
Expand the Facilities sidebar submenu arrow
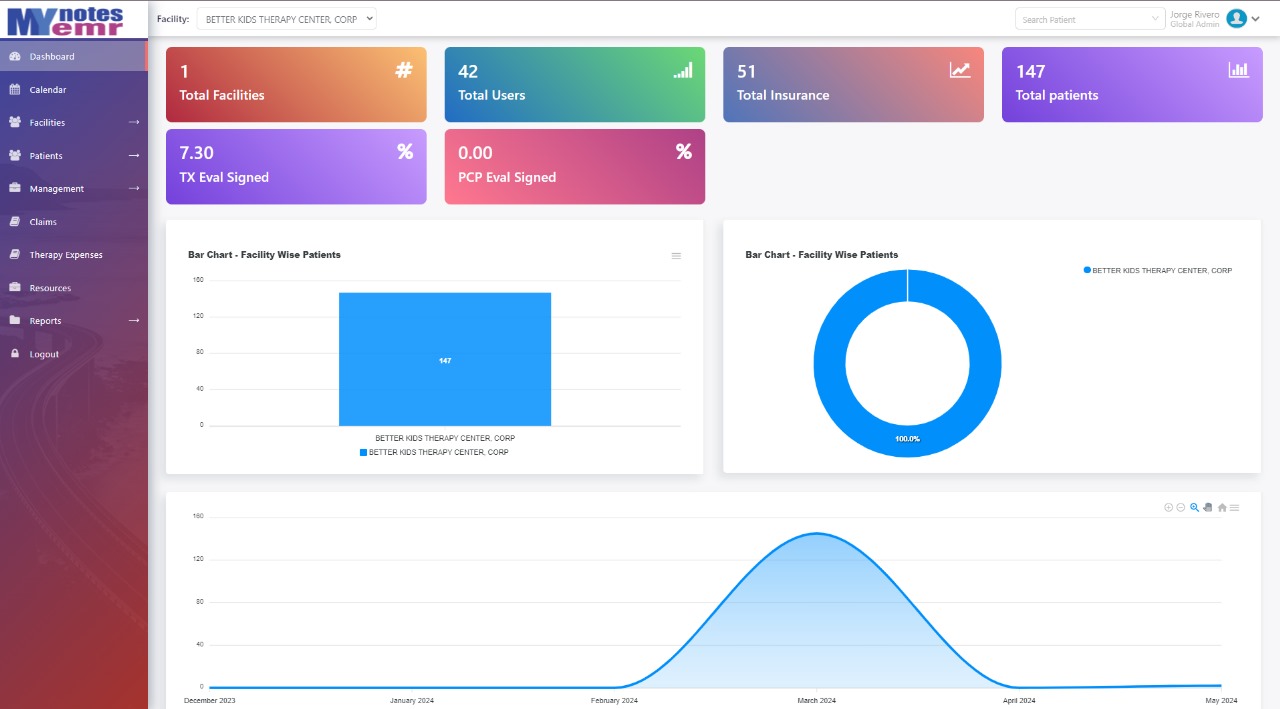tap(134, 123)
